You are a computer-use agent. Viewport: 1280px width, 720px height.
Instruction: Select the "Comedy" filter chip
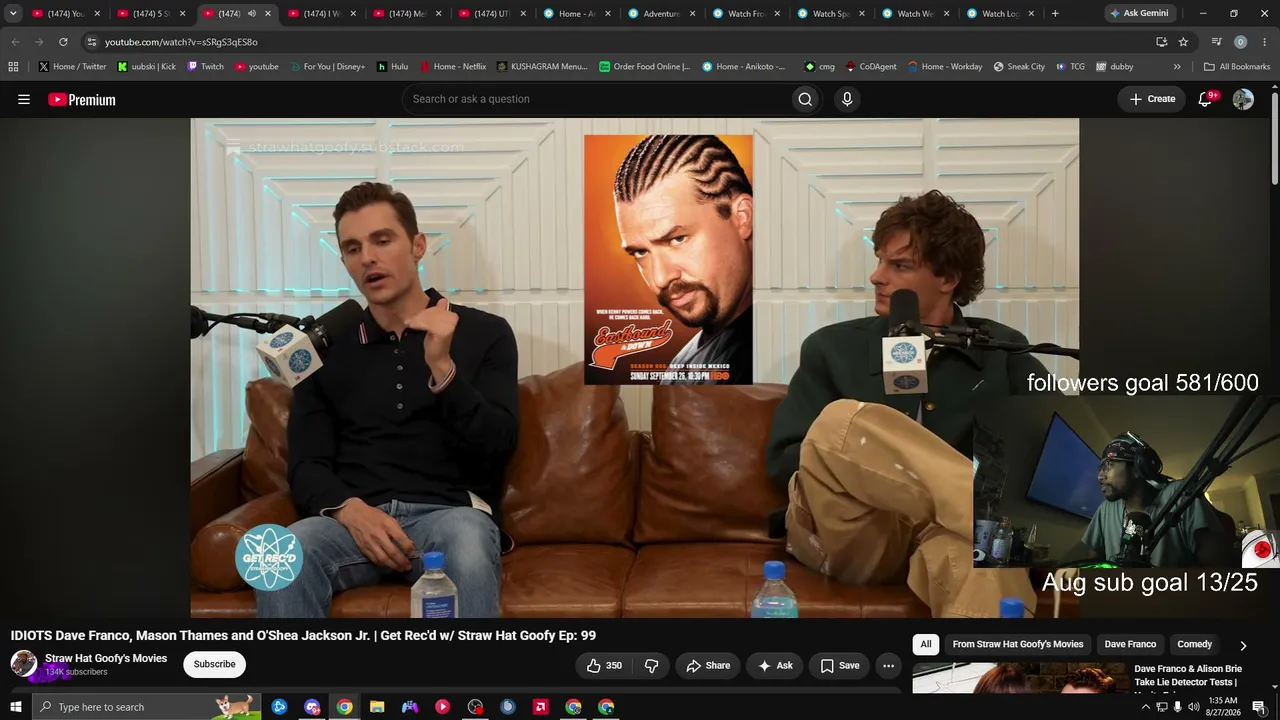[x=1195, y=645]
